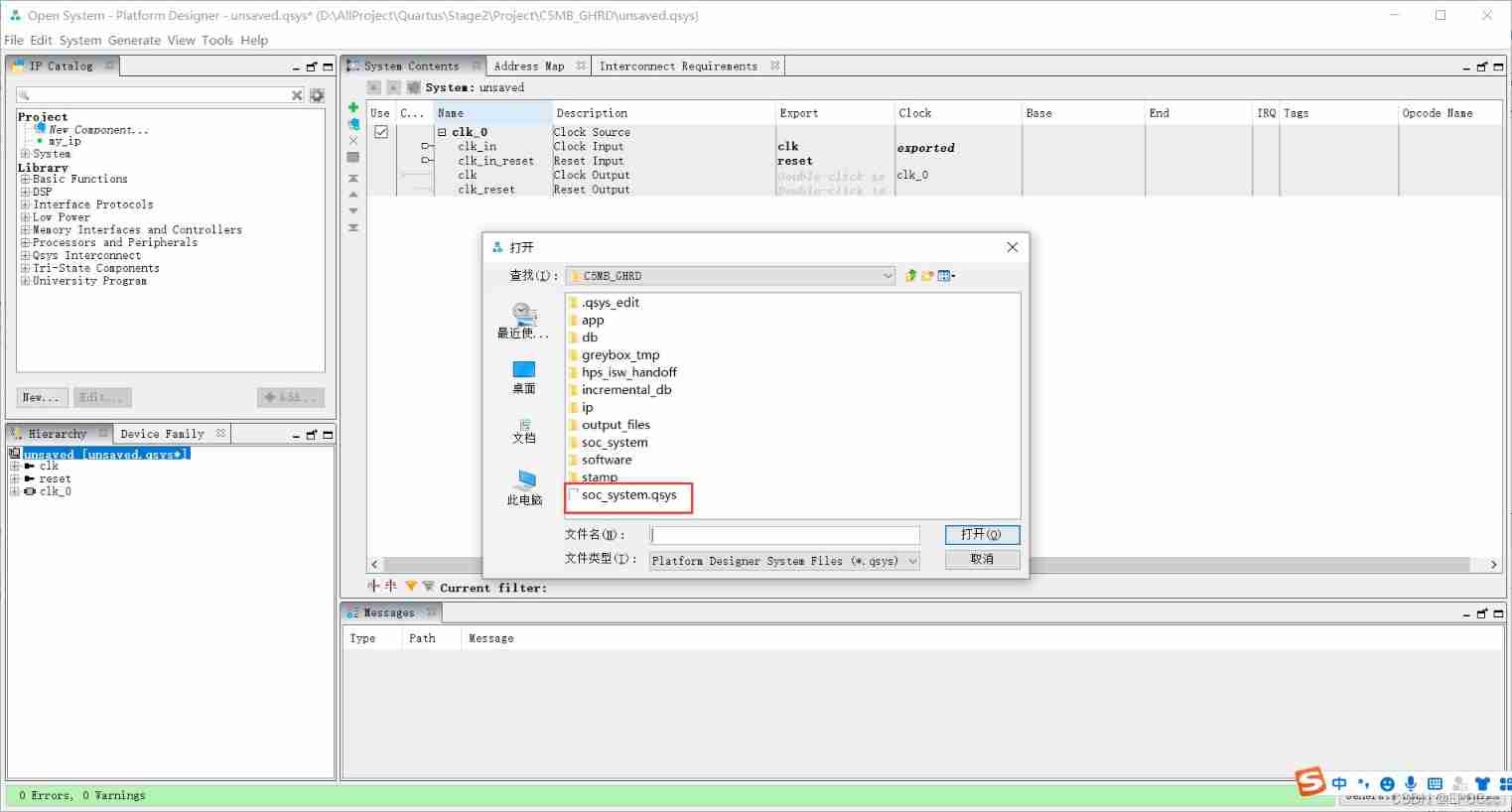Viewport: 1512px width, 812px height.
Task: Move the selected component up
Action: [x=352, y=195]
